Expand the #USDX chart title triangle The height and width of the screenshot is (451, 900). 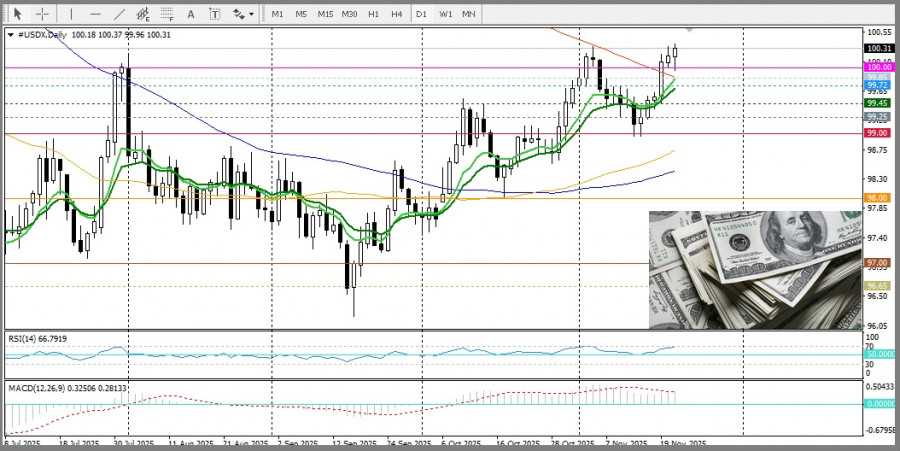point(11,35)
